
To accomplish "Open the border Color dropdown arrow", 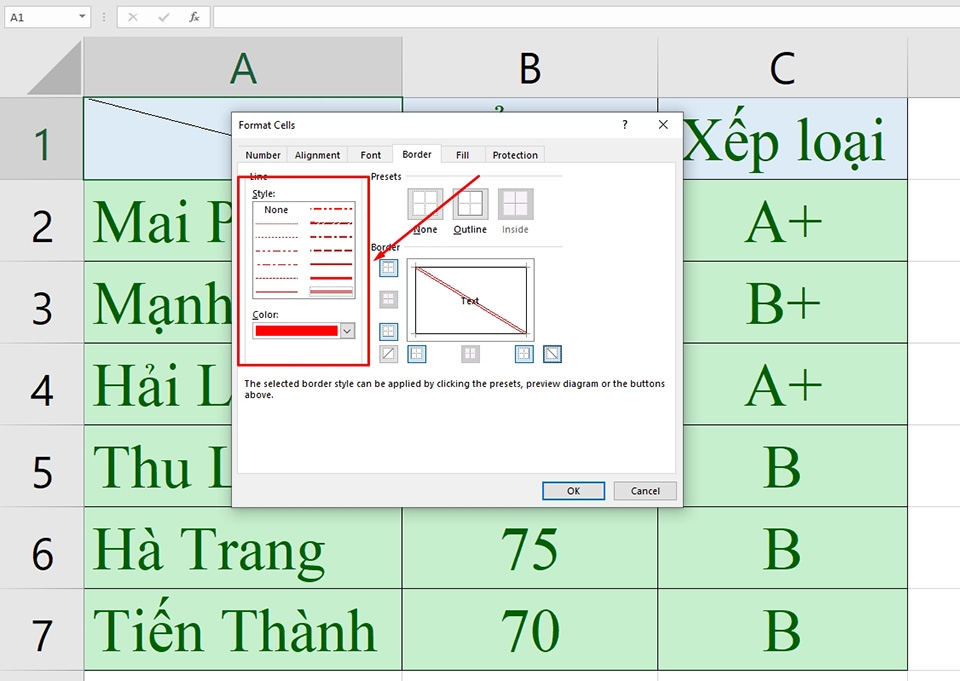I will tap(347, 331).
